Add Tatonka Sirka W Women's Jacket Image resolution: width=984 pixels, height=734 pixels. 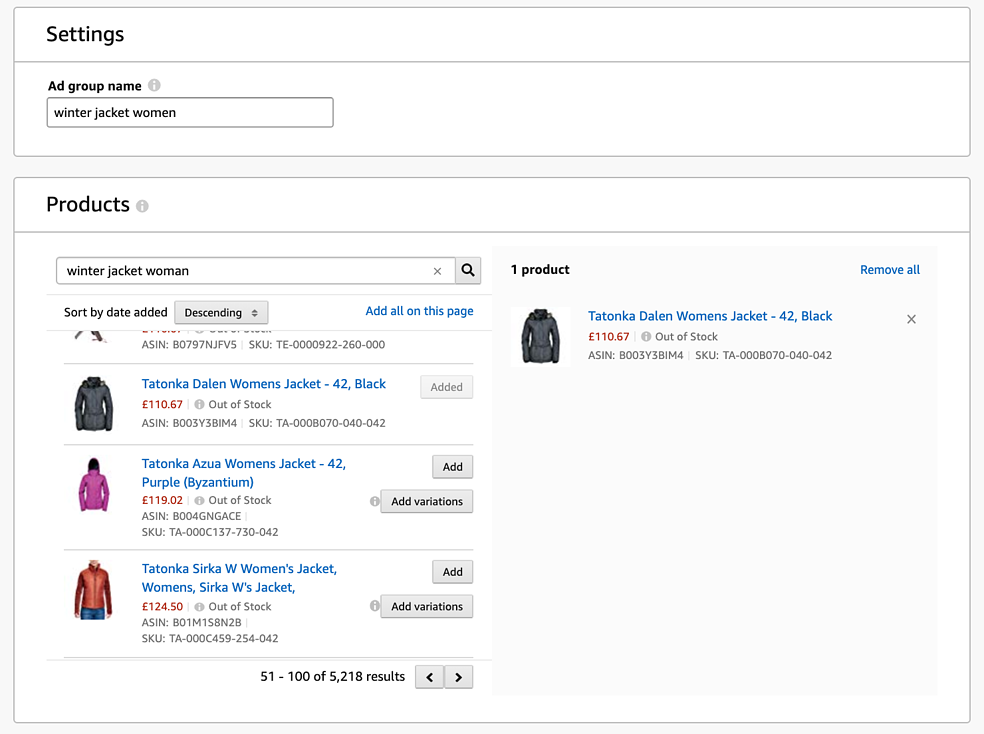pyautogui.click(x=452, y=572)
